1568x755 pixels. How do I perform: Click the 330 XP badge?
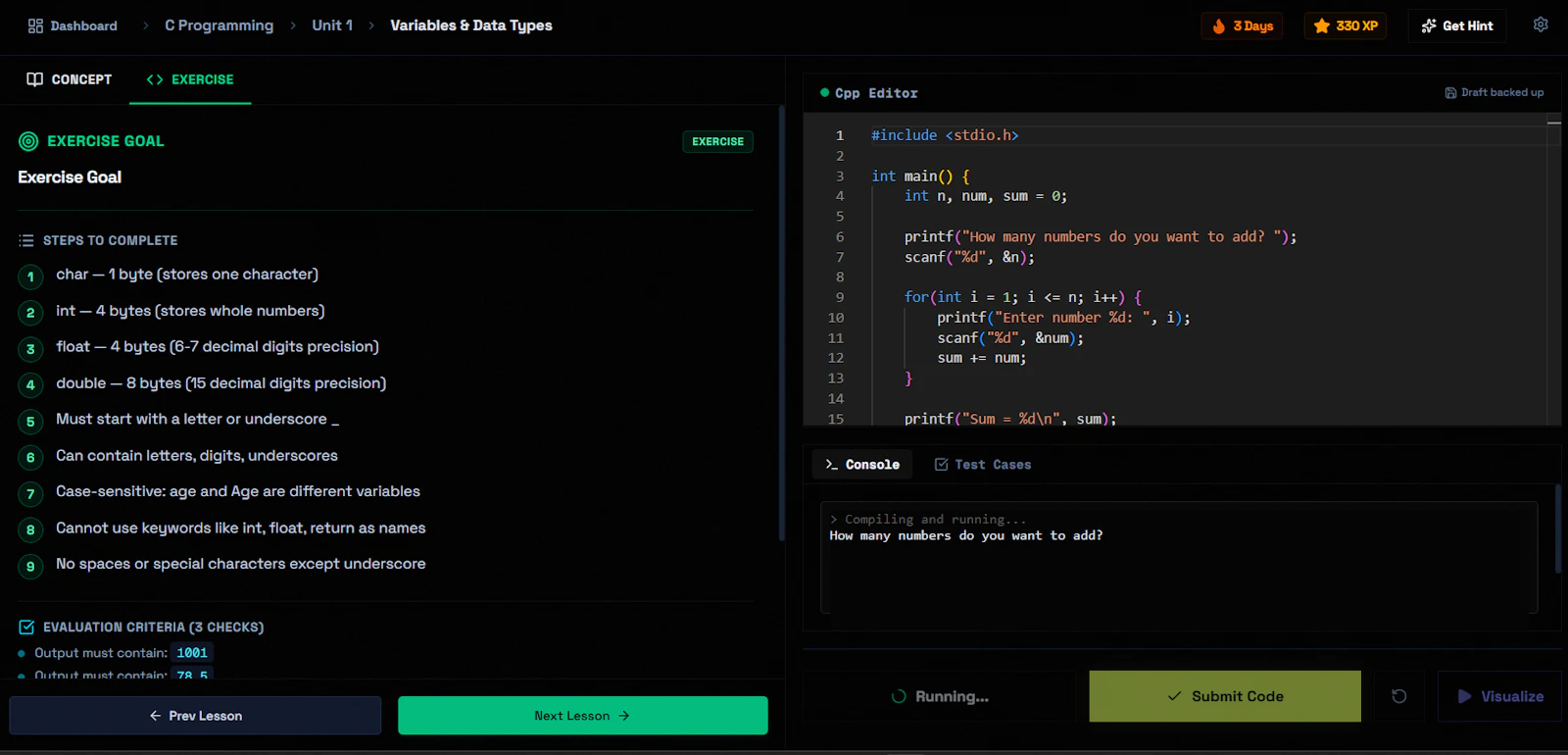pos(1346,25)
